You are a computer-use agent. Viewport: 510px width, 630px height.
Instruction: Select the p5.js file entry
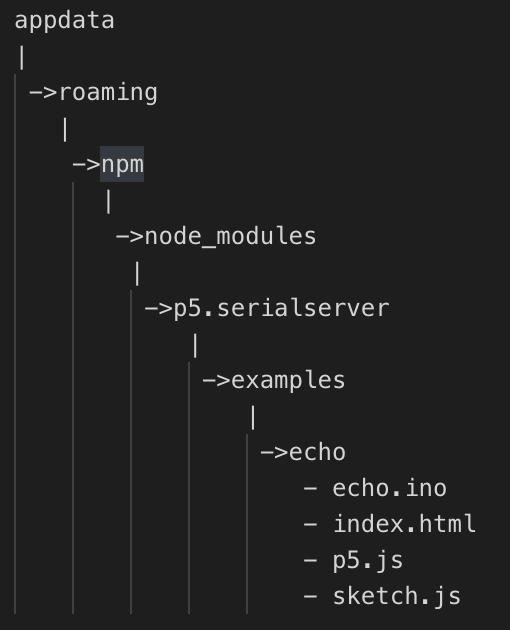tap(368, 560)
